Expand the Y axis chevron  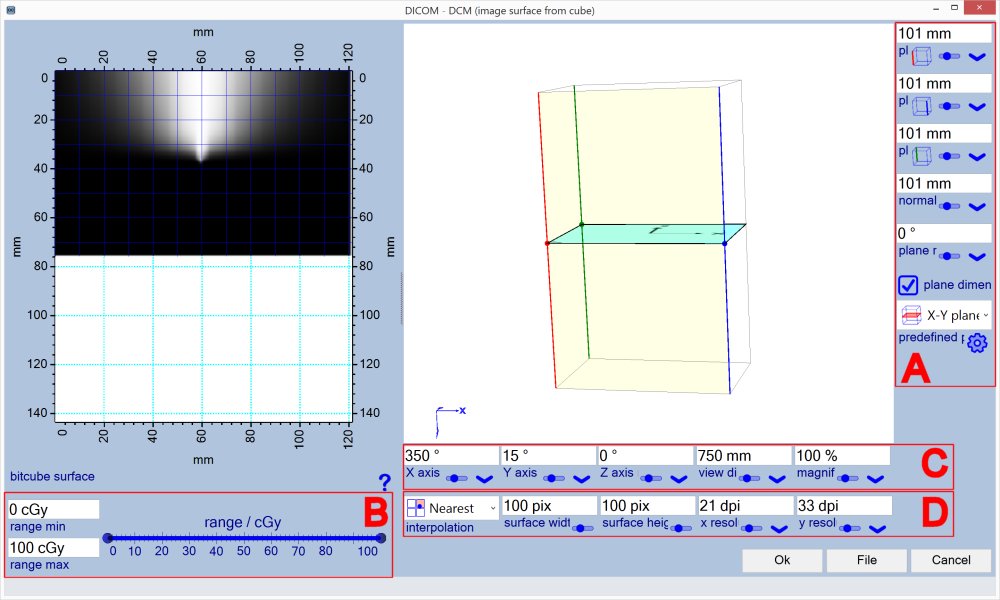click(x=583, y=478)
